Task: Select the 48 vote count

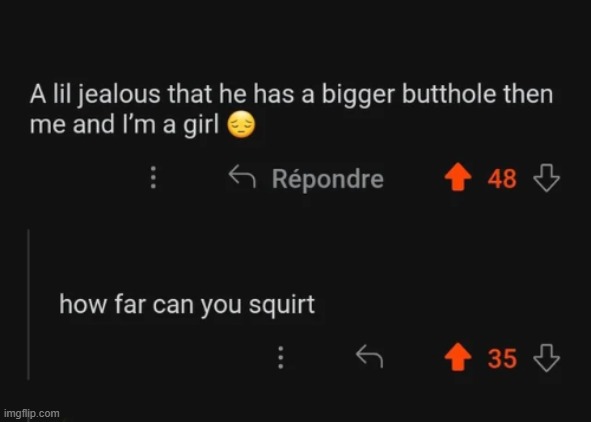Action: point(502,179)
